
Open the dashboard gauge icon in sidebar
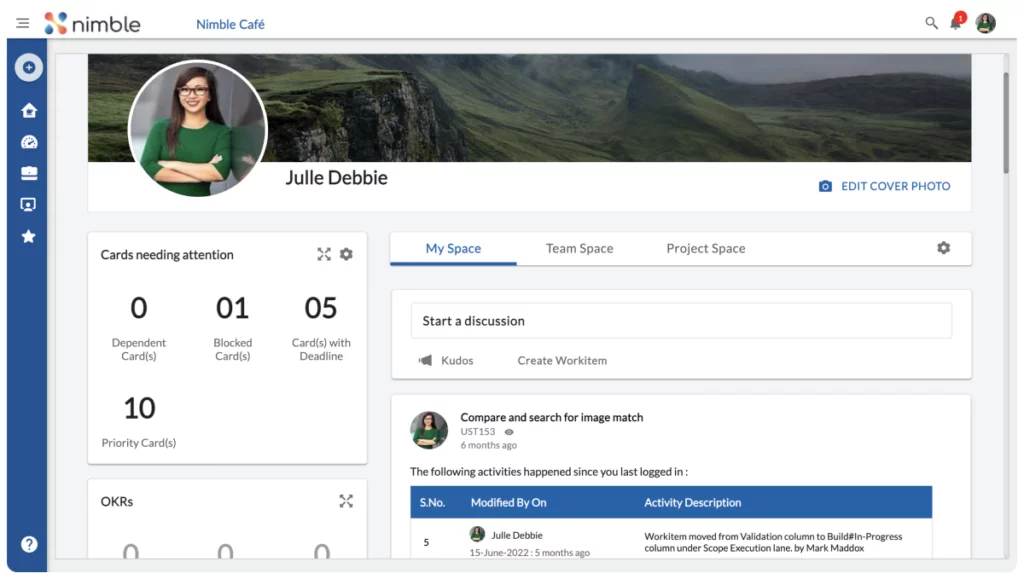(x=29, y=142)
